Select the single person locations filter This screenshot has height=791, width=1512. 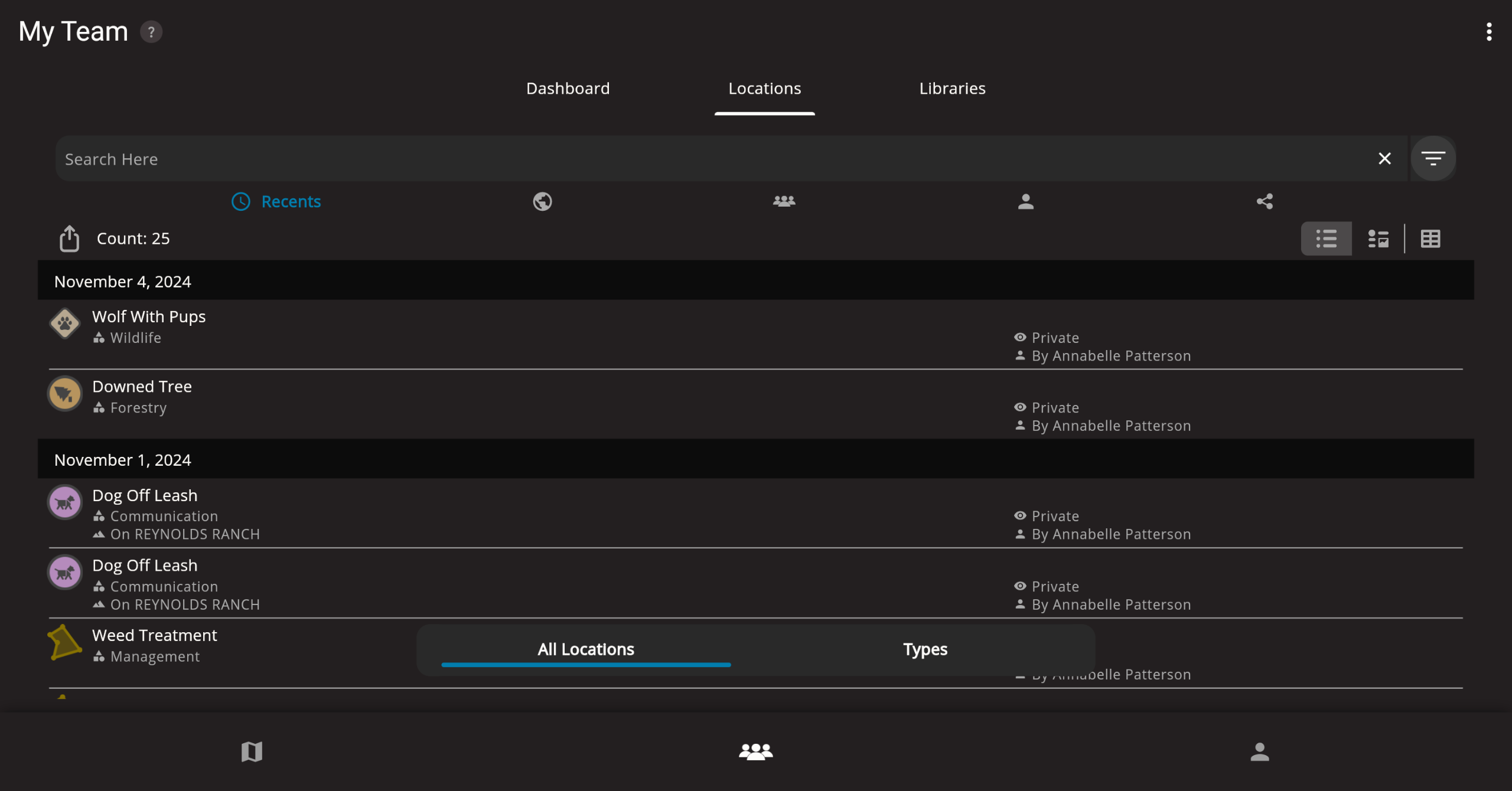pyautogui.click(x=1026, y=202)
